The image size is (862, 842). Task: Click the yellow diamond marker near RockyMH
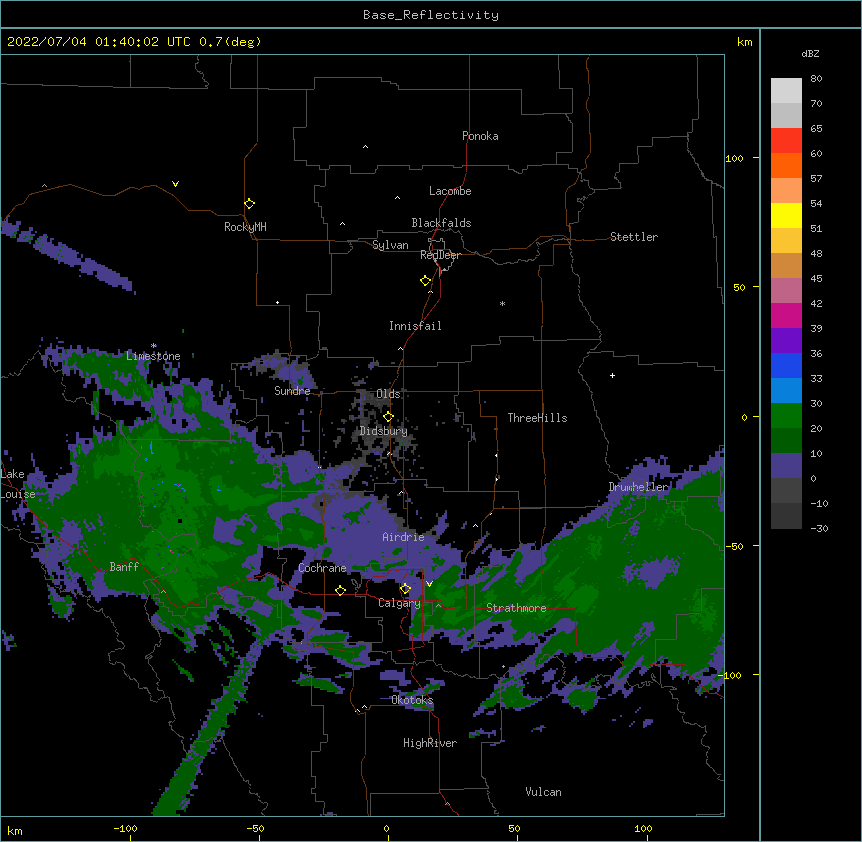point(249,203)
